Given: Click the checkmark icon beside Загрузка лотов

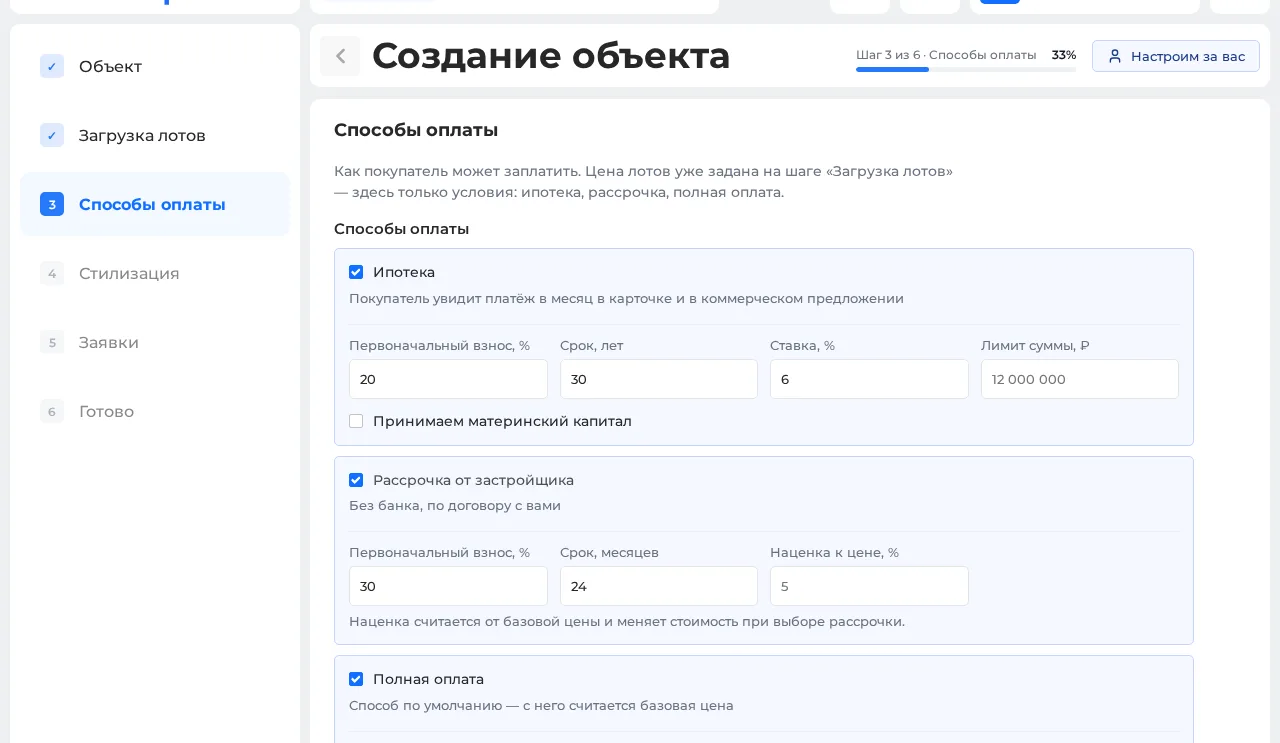Looking at the screenshot, I should (52, 135).
